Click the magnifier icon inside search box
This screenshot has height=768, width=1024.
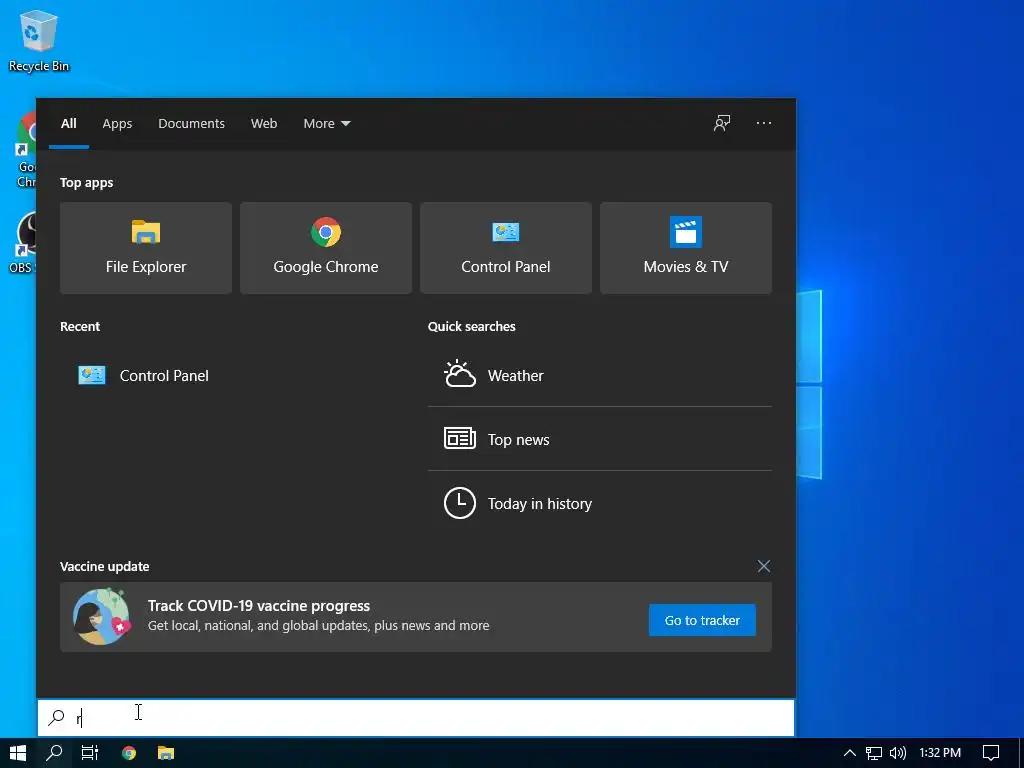[56, 718]
